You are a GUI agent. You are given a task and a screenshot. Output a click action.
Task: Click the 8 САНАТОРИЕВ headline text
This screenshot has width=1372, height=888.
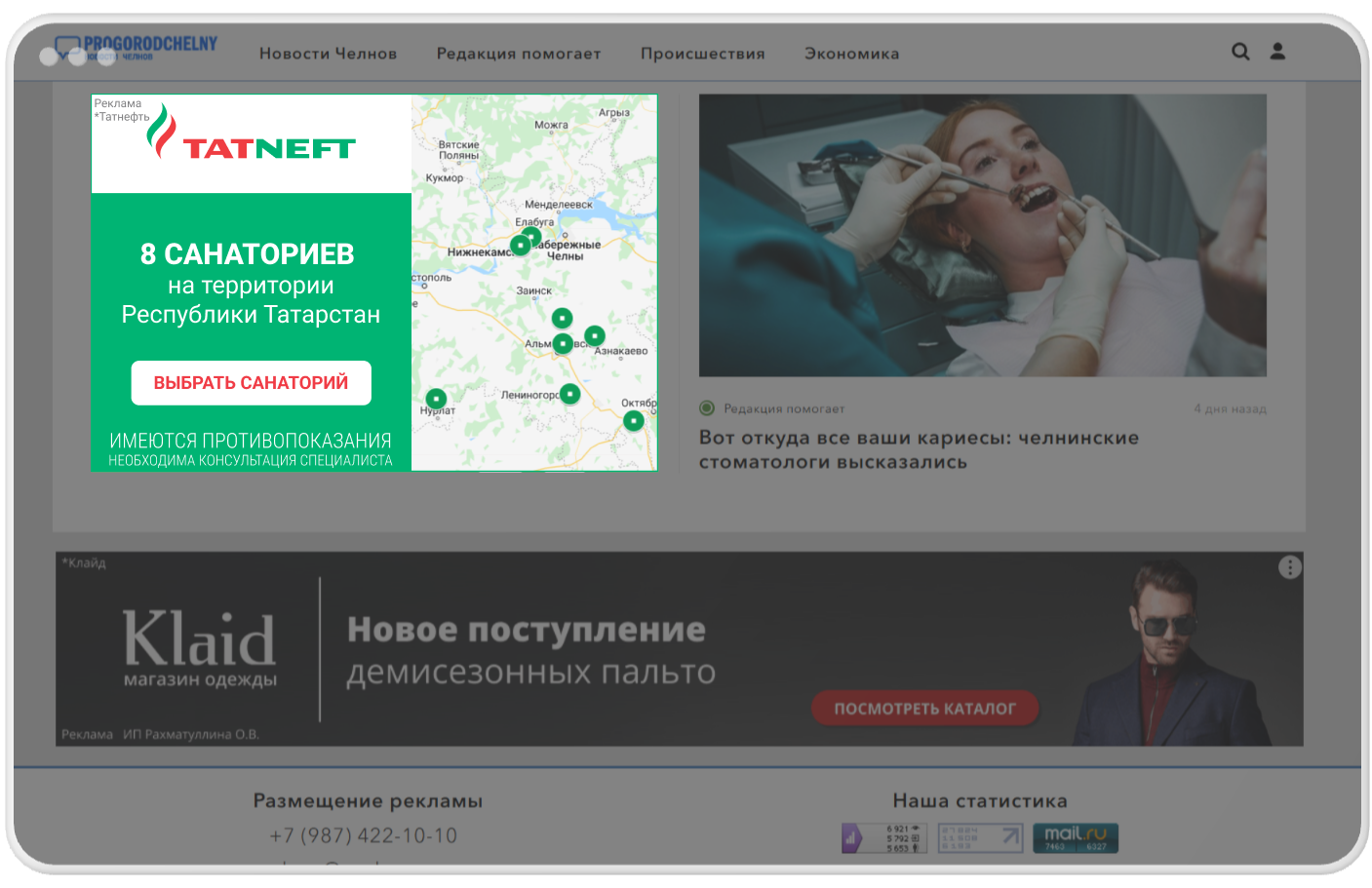point(248,254)
